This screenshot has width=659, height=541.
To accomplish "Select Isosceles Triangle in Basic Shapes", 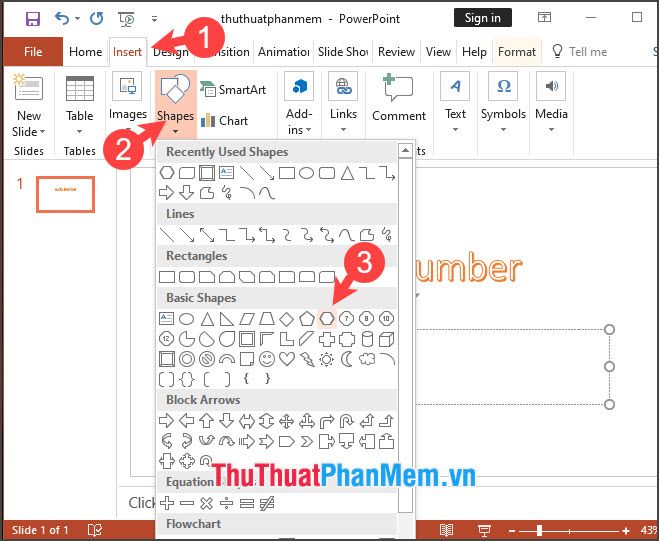I will [x=207, y=319].
